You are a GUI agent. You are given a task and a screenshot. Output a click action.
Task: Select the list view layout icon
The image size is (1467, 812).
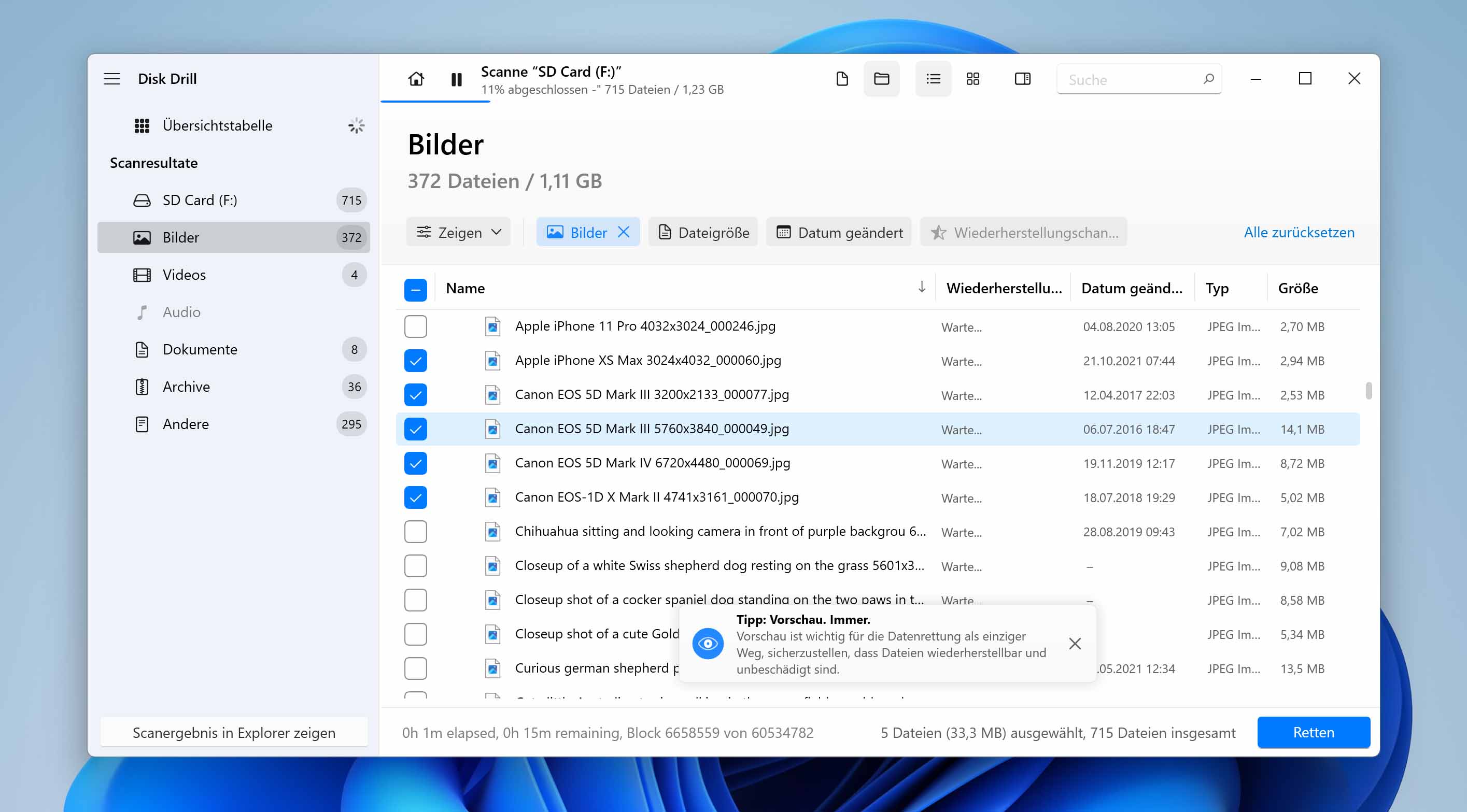[933, 79]
